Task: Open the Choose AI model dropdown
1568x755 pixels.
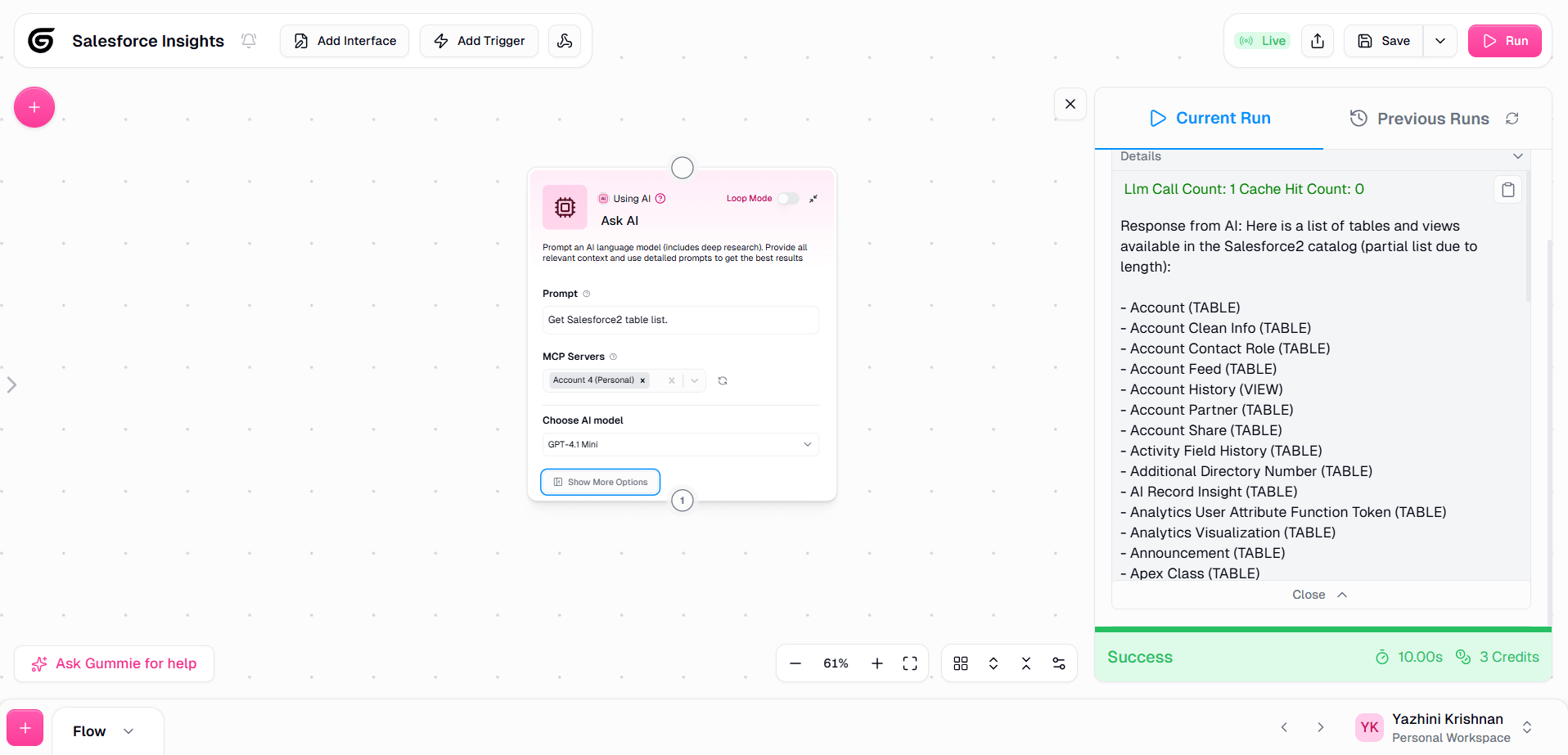Action: click(x=680, y=444)
